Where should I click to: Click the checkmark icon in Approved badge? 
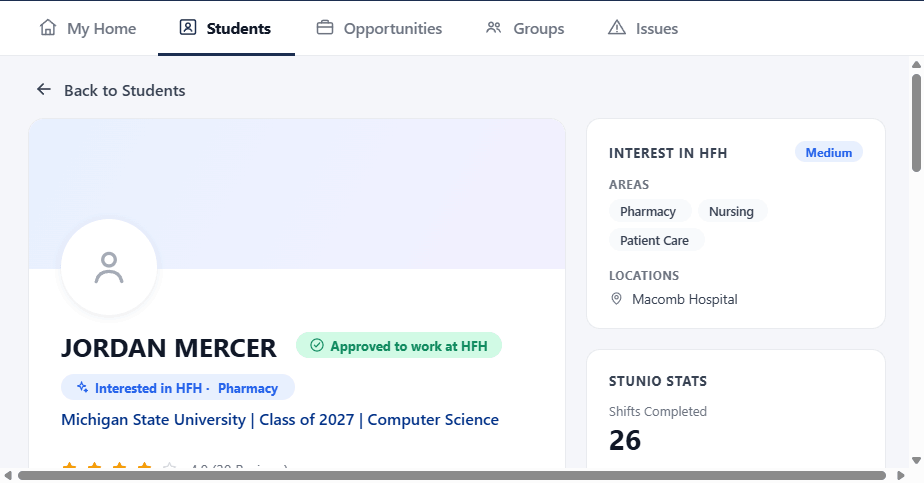(317, 345)
